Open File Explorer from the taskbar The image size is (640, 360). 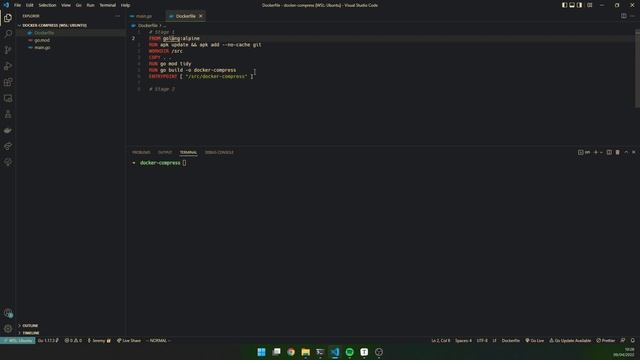[x=306, y=352]
